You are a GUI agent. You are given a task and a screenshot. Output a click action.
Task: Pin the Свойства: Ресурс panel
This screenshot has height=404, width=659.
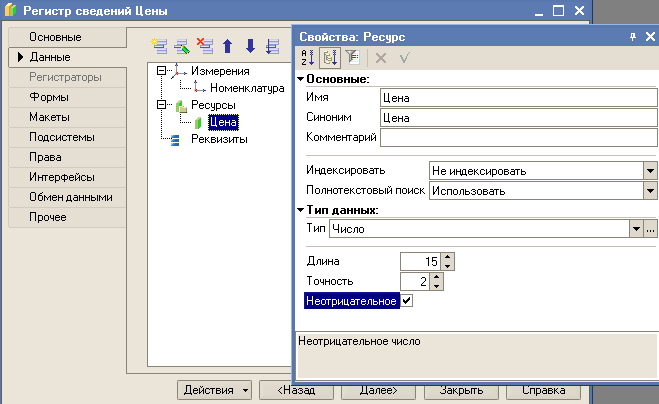tap(633, 37)
